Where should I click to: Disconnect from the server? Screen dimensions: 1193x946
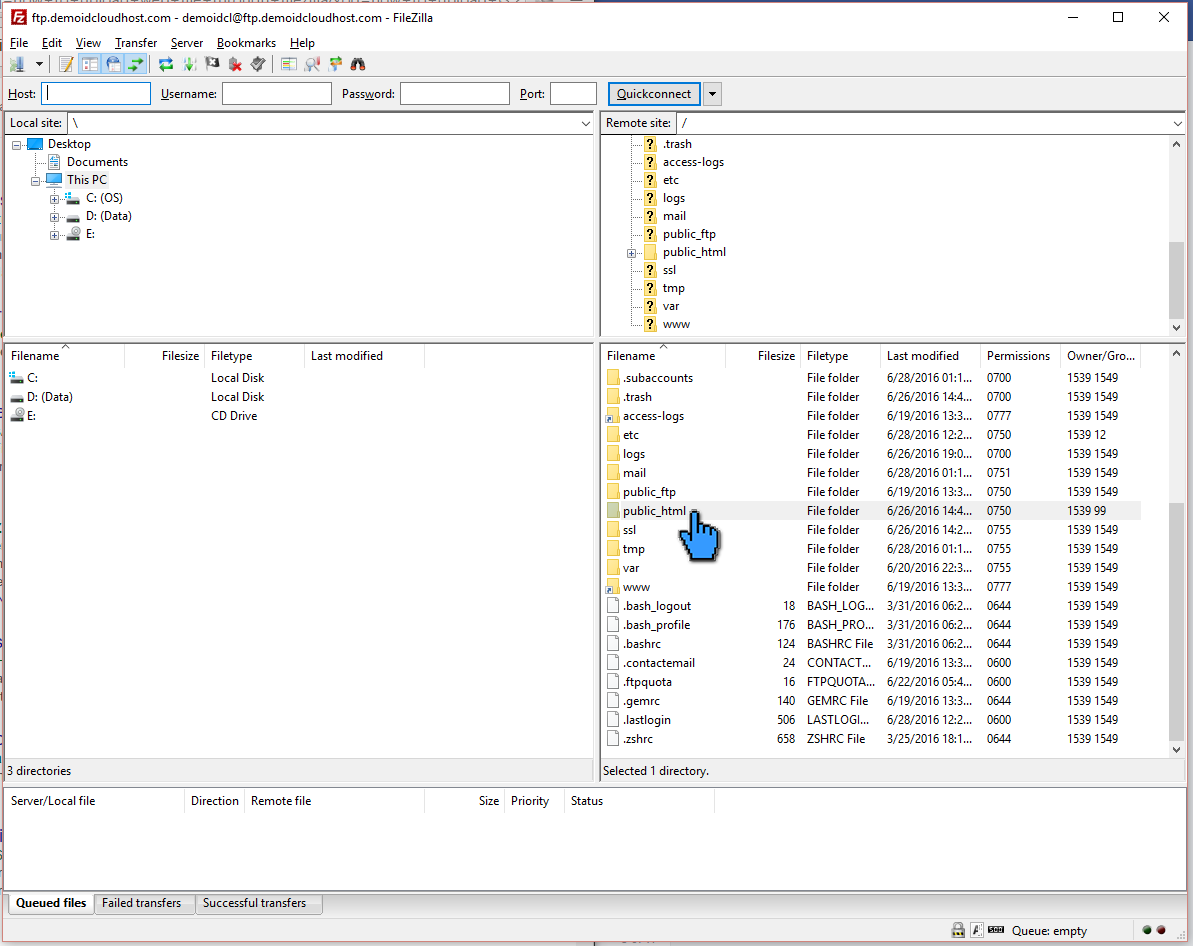[235, 64]
